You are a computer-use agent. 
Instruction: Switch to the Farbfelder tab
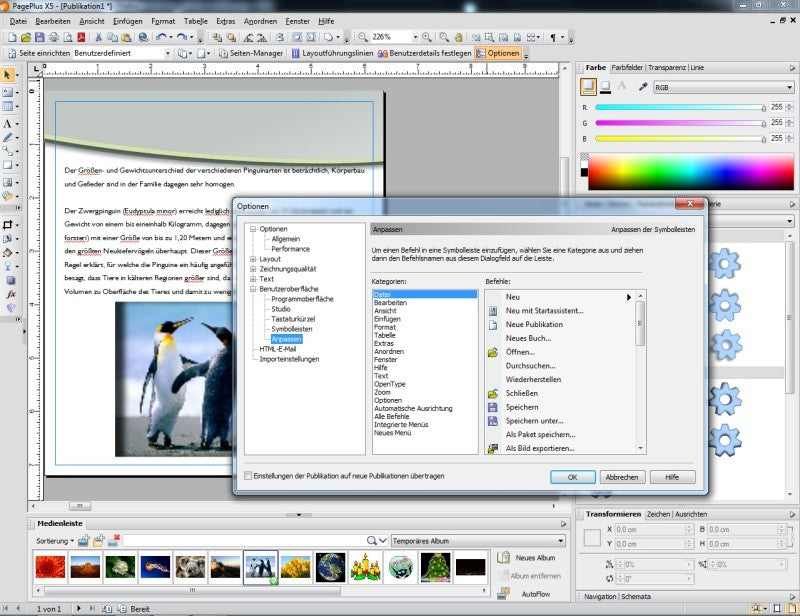point(627,67)
